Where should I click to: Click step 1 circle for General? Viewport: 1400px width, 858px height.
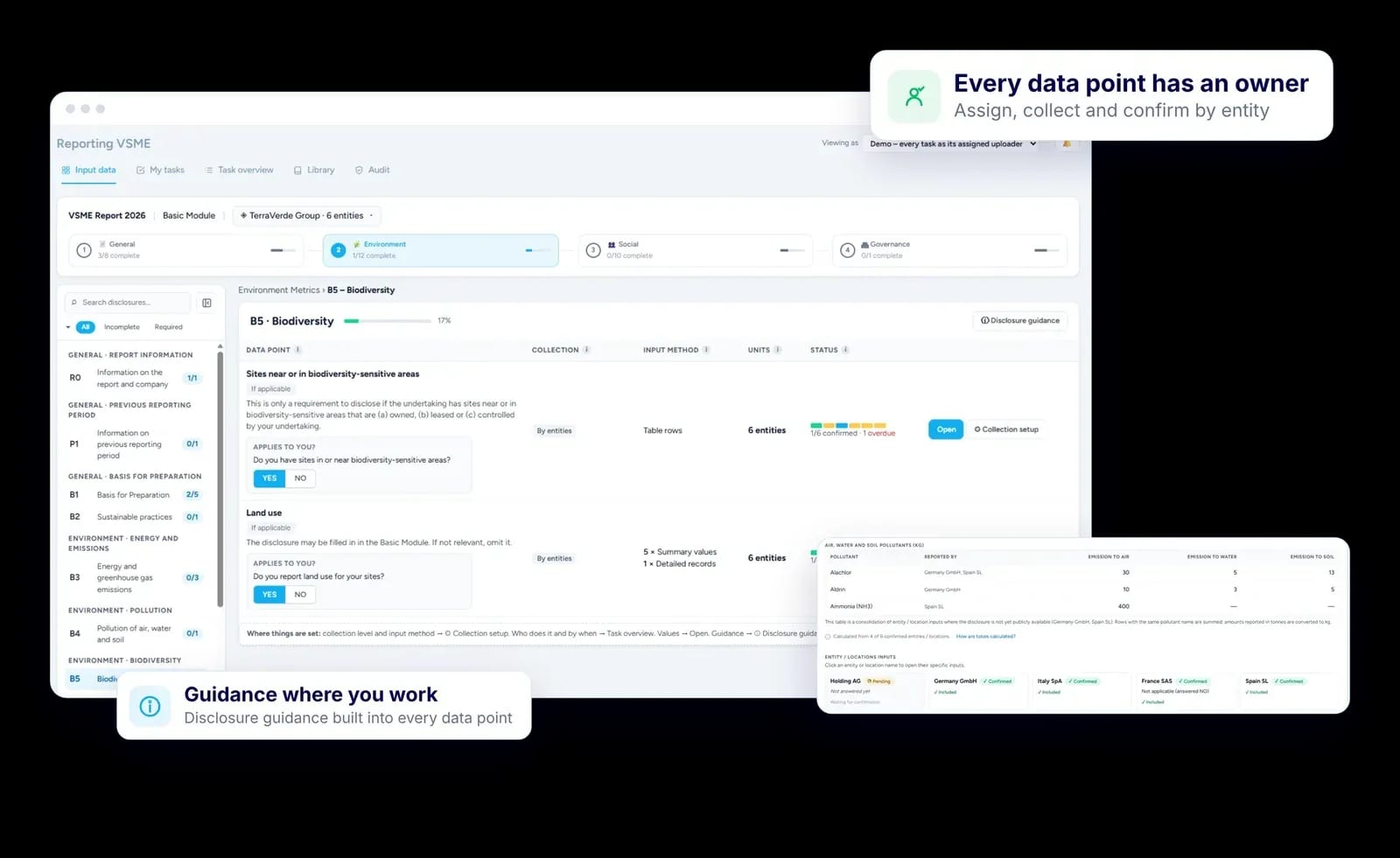(x=84, y=250)
